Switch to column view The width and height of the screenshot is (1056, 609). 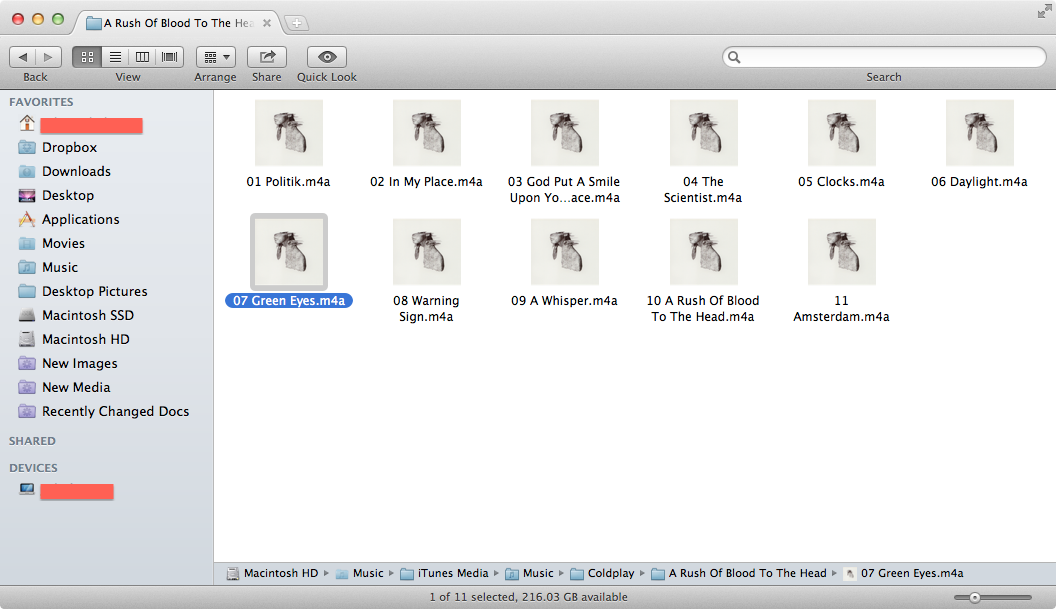click(x=143, y=57)
